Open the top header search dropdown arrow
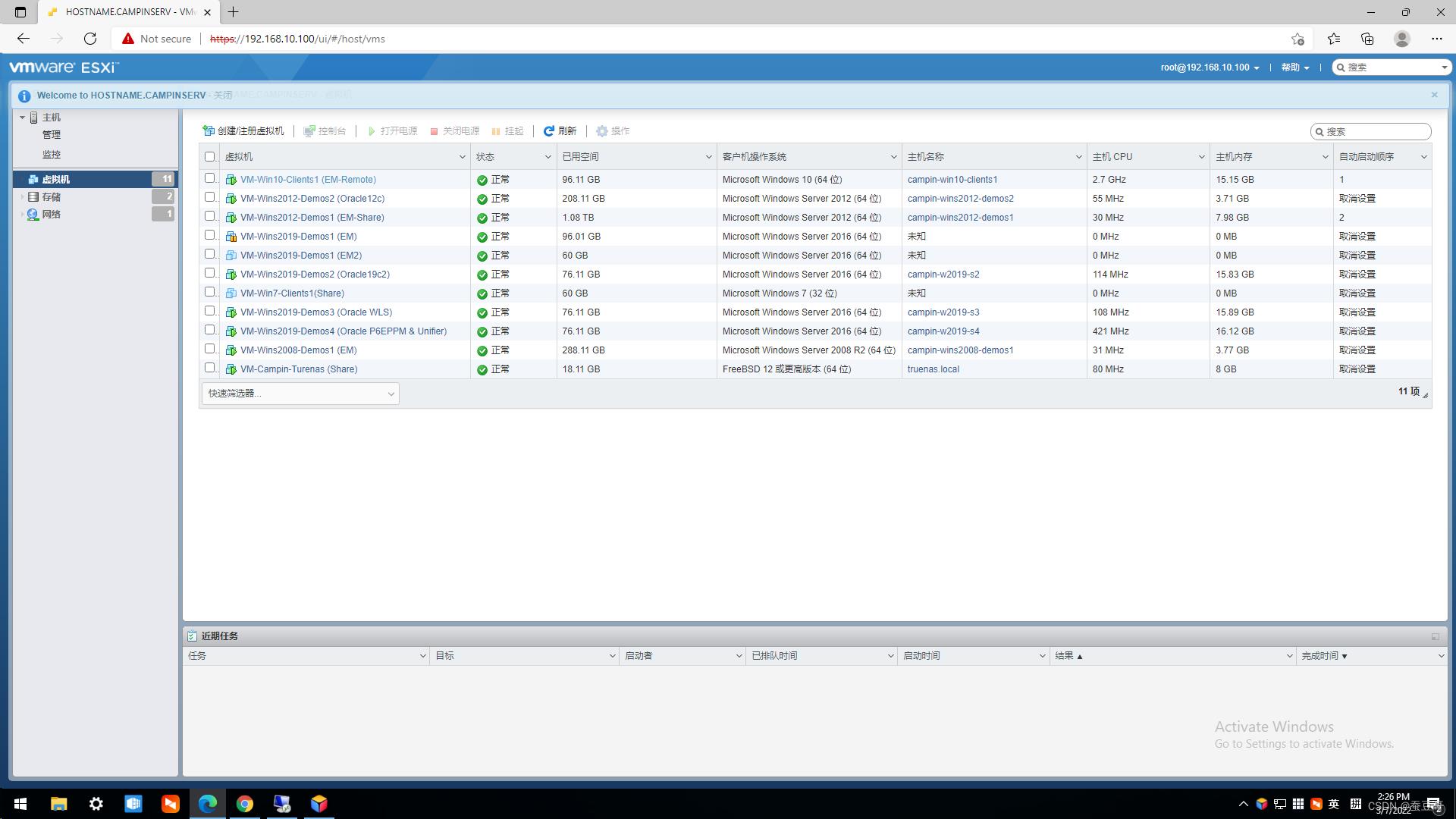Viewport: 1456px width, 819px height. pos(1444,67)
